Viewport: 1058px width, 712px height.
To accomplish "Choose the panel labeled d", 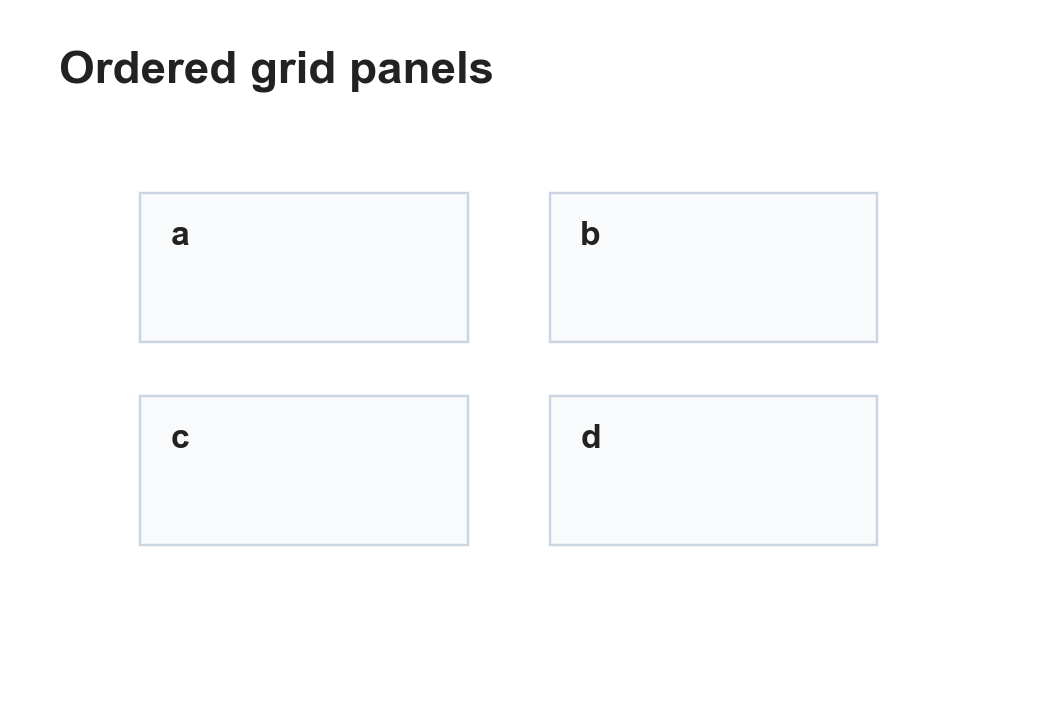I will 713,470.
